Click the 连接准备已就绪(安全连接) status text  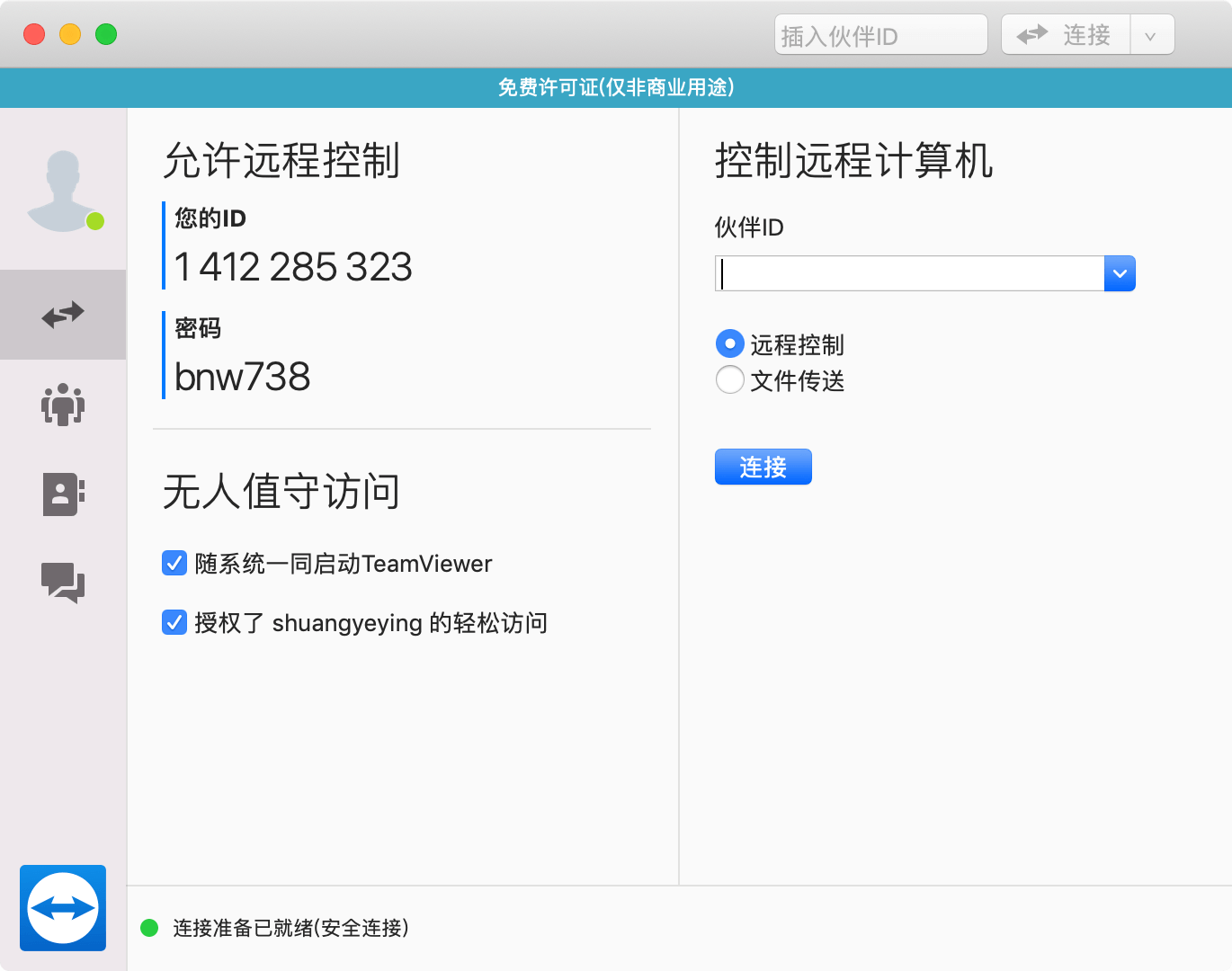pos(290,928)
